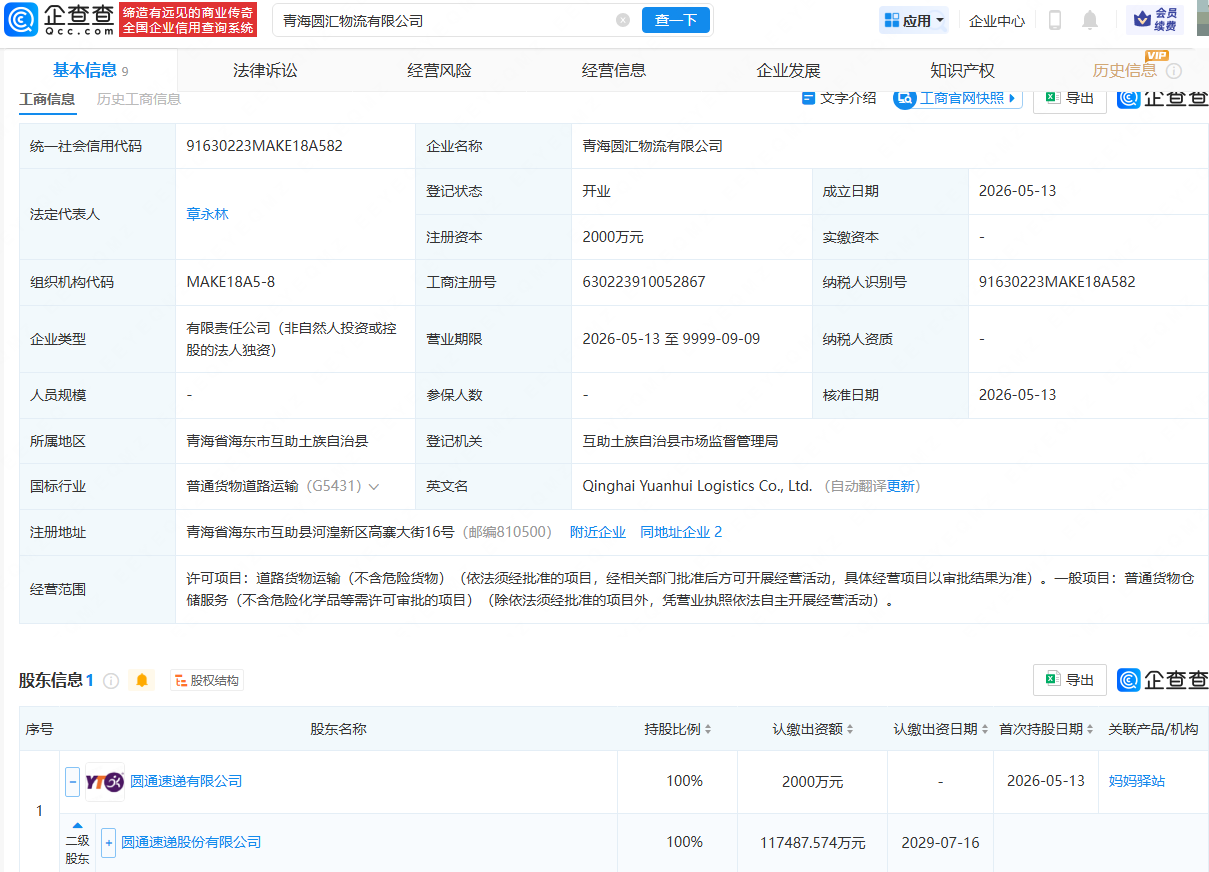This screenshot has width=1209, height=872.
Task: Click the 查一下 search button
Action: coord(676,20)
